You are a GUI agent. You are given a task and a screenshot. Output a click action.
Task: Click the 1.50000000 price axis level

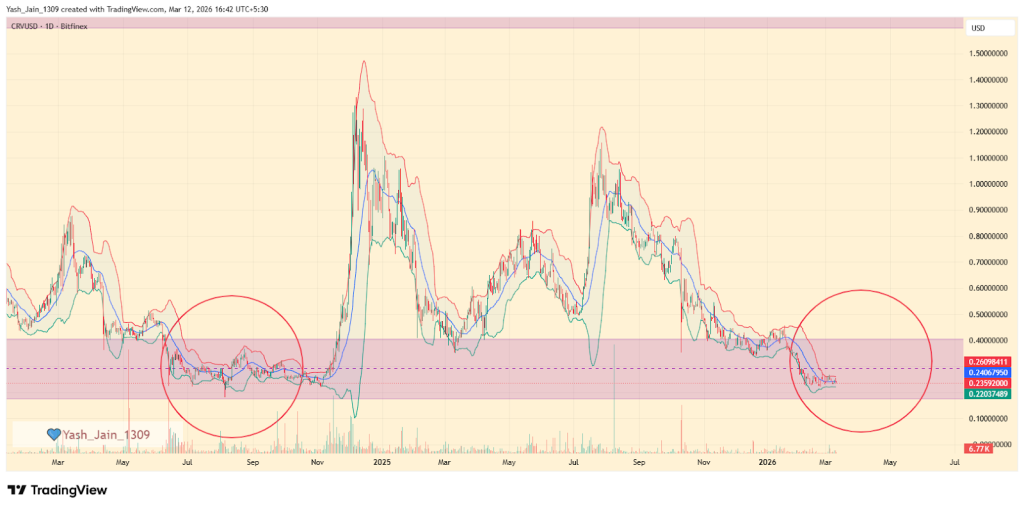pos(991,53)
